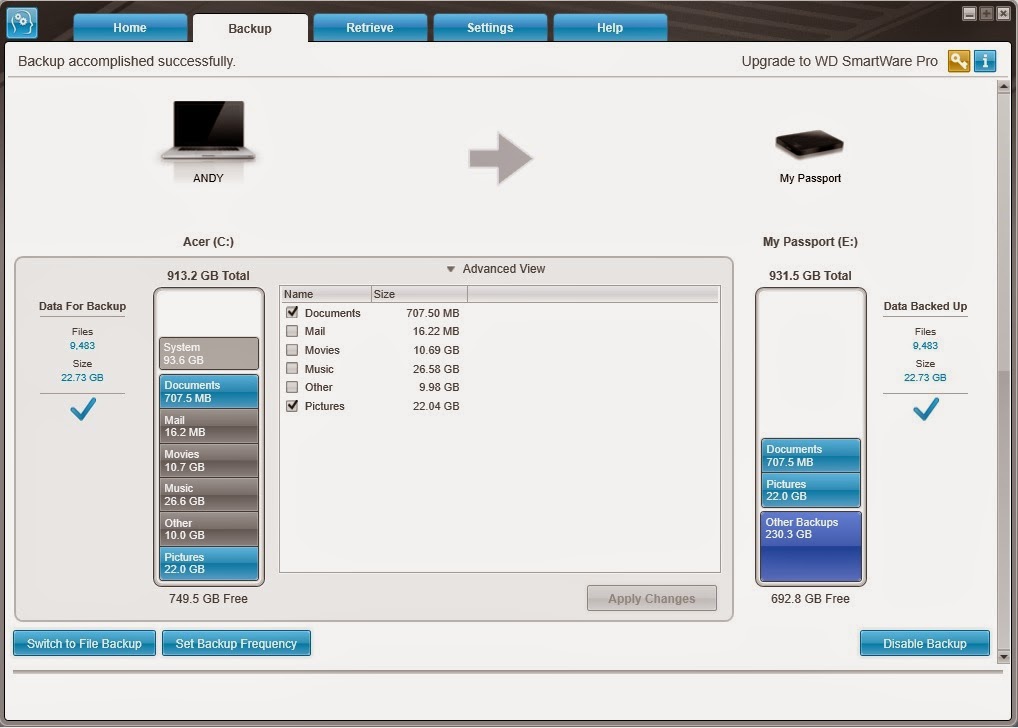Click the Data Backed Up checkmark icon
This screenshot has height=728, width=1018.
(x=926, y=409)
